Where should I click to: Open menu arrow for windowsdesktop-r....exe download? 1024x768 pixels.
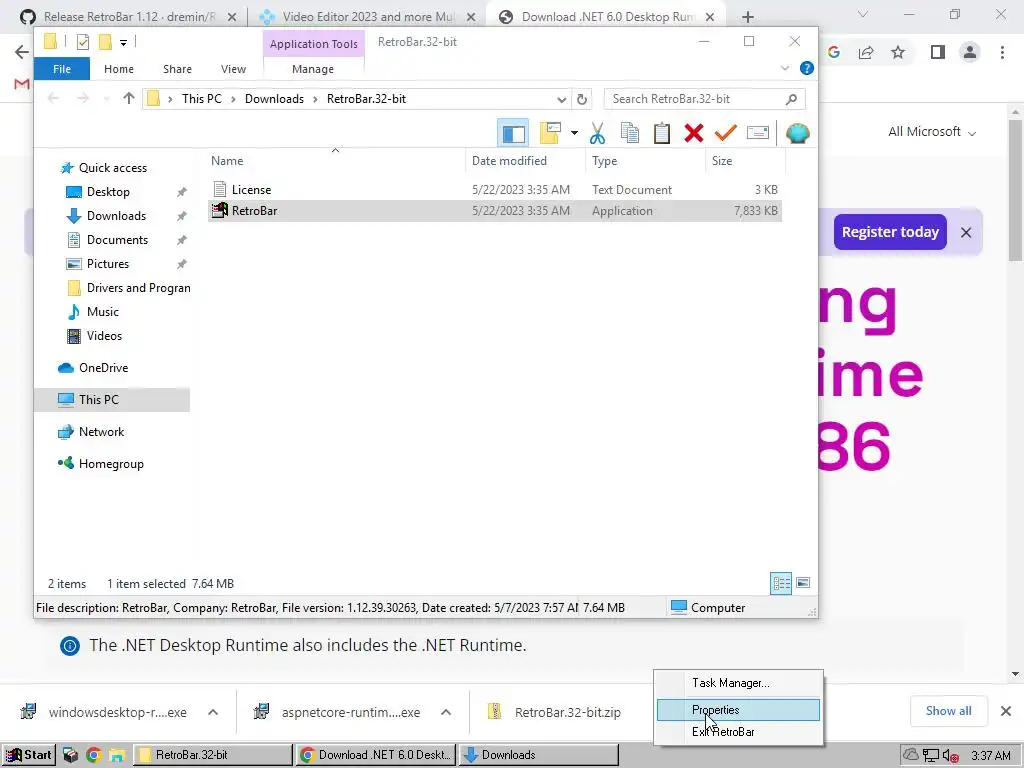click(213, 712)
